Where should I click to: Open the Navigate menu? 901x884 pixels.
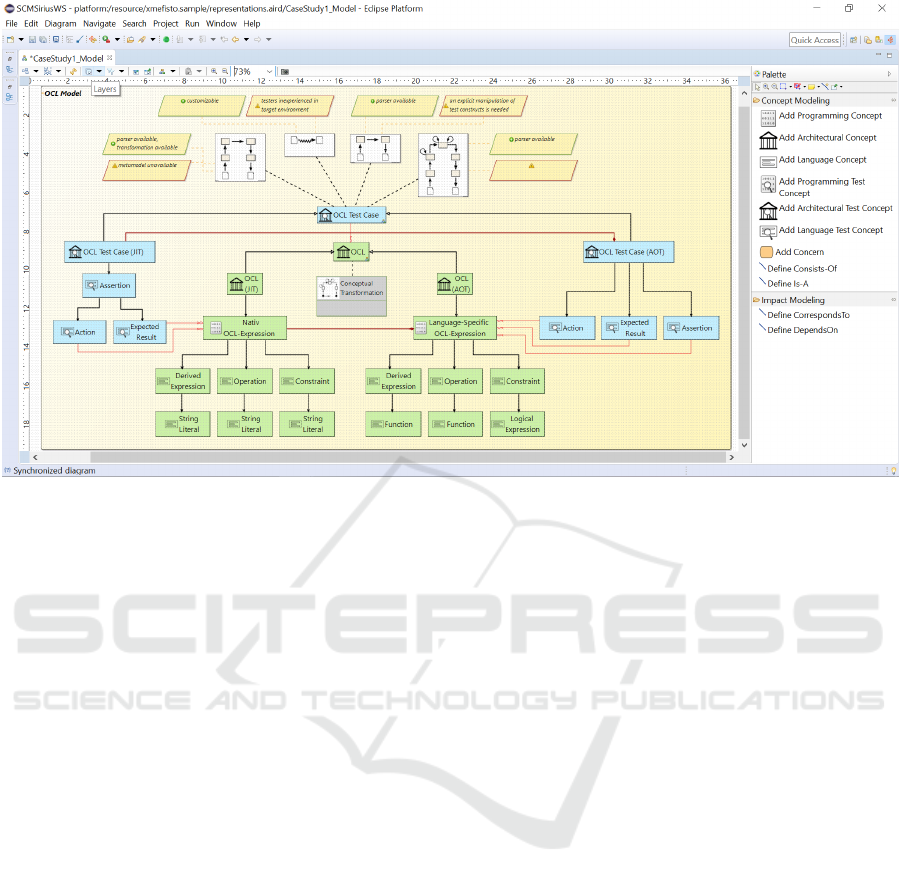(x=99, y=23)
